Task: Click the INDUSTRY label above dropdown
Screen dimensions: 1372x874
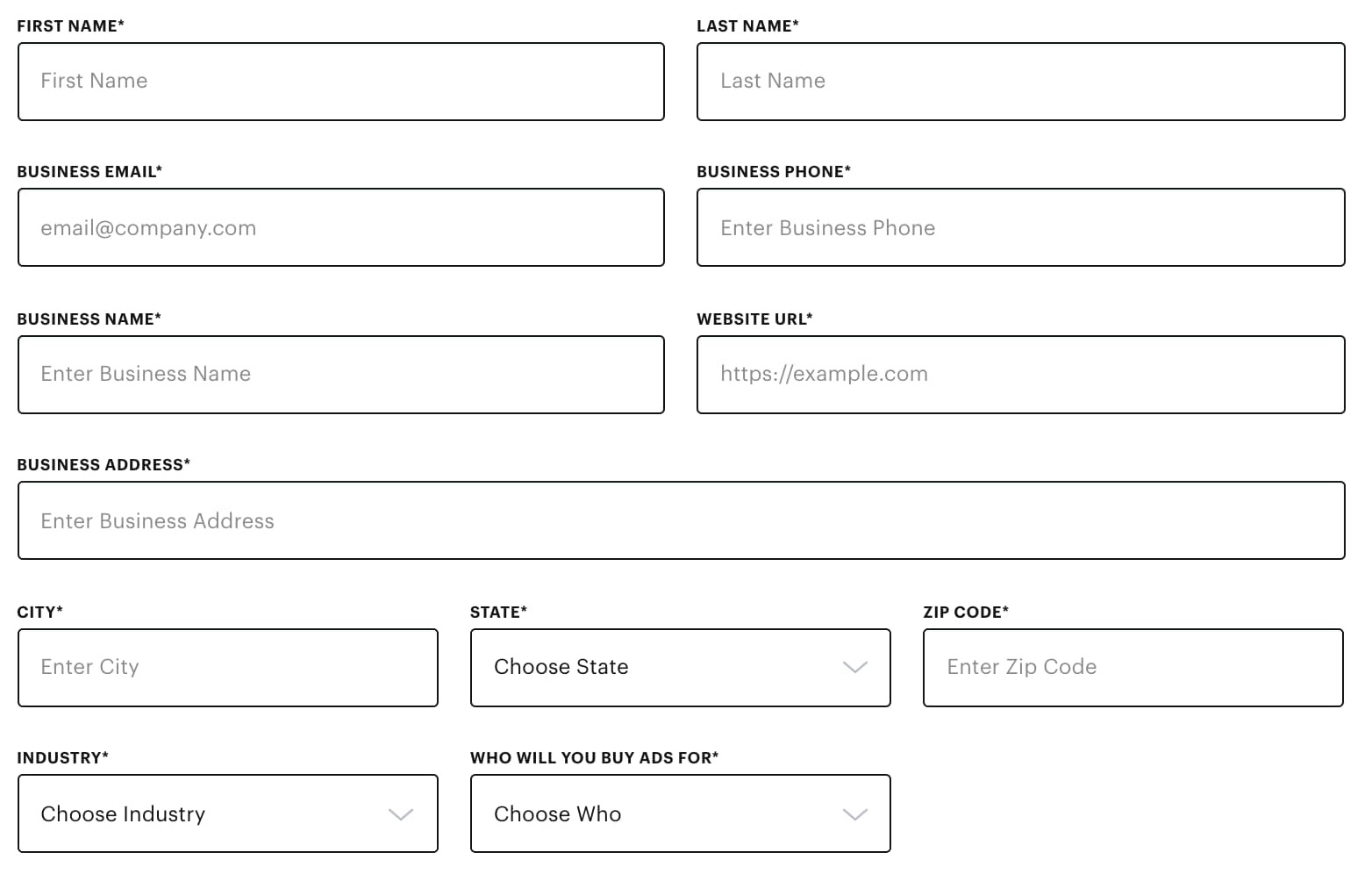Action: tap(63, 758)
